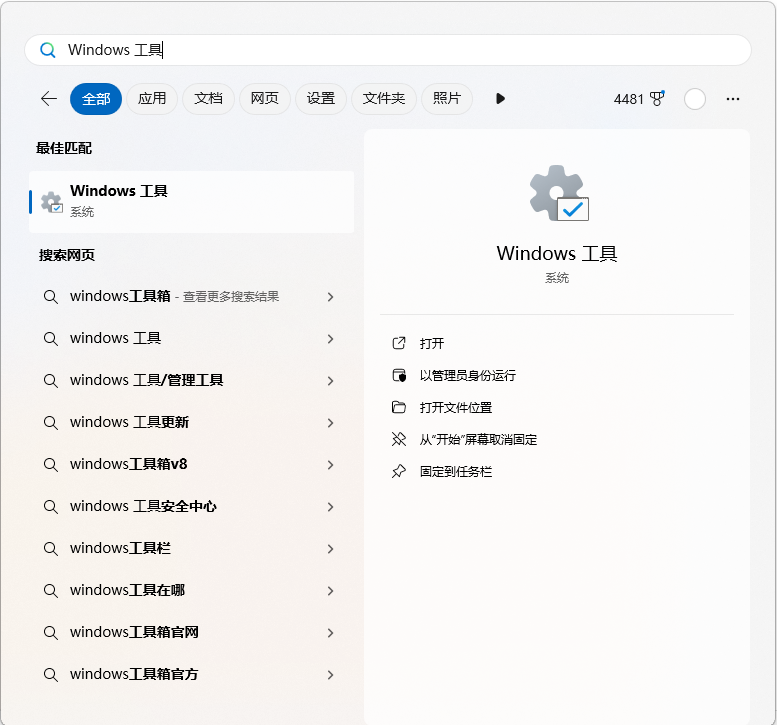Open the three-dot more options menu
This screenshot has height=725, width=777.
(x=732, y=99)
